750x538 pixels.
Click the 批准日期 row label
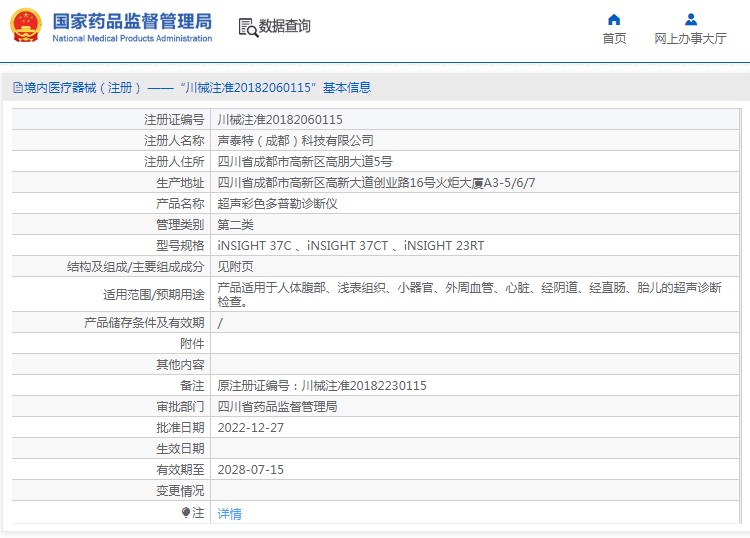[180, 428]
